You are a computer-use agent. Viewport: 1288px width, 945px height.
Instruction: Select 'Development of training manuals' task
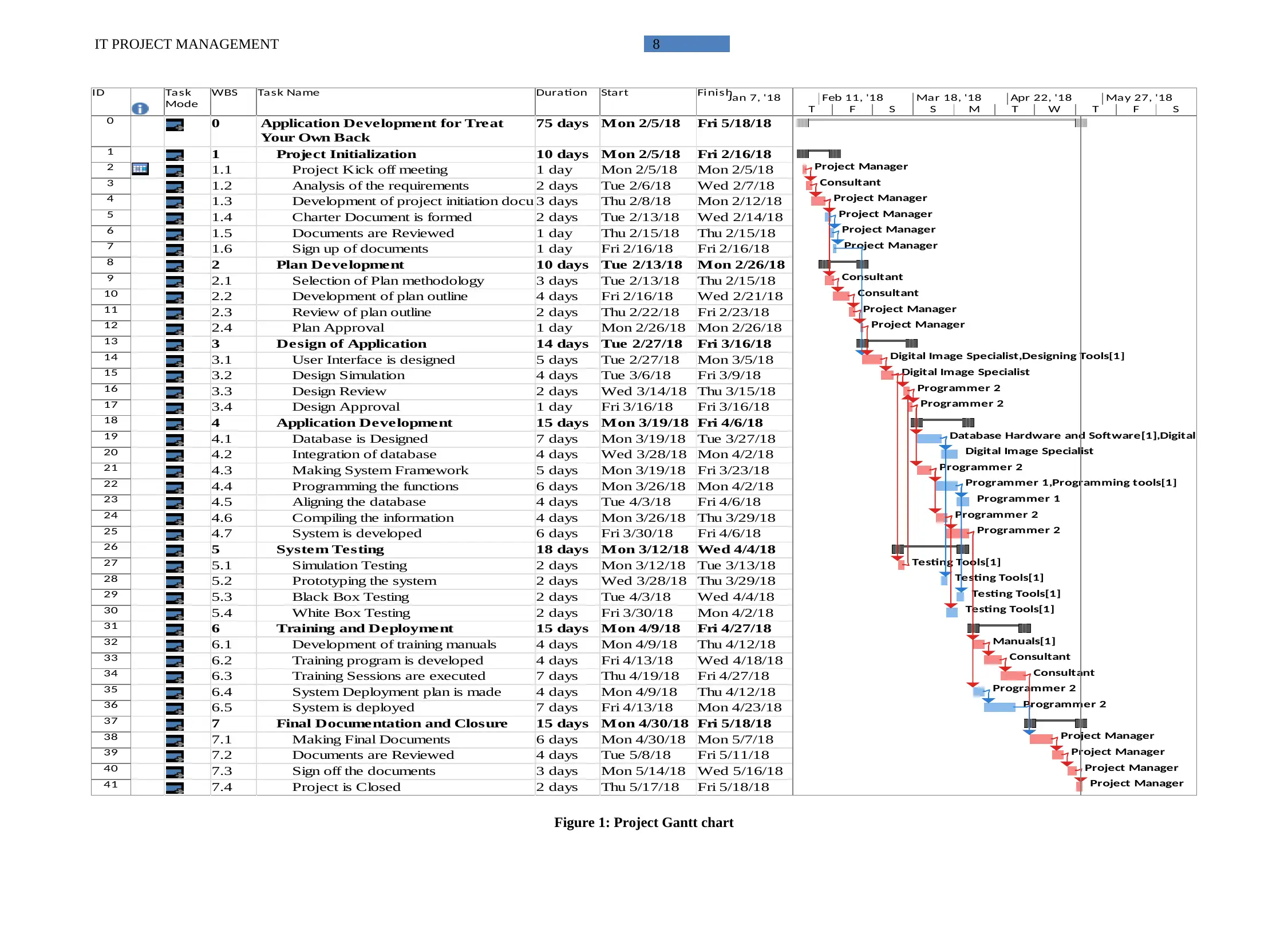pos(394,644)
